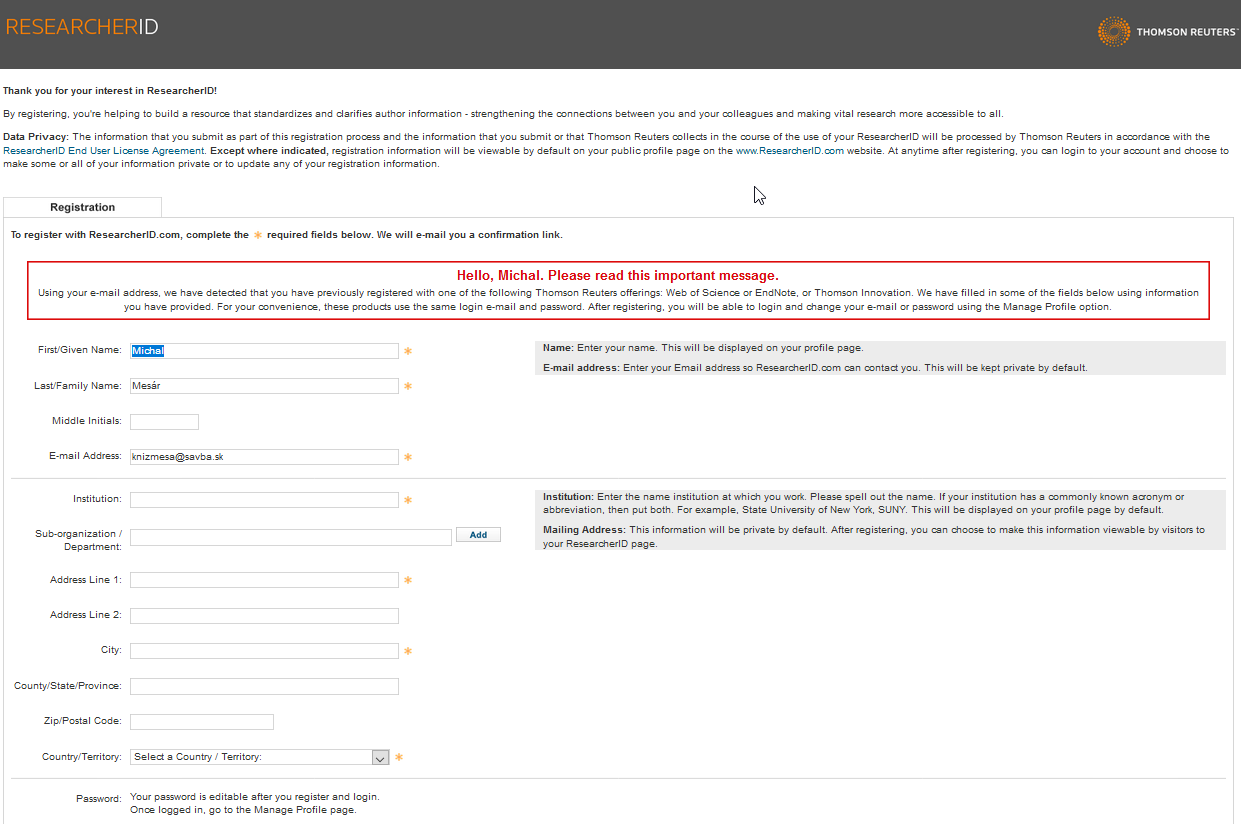
Task: Click "Your password is editable after you register" text
Action: click(x=255, y=797)
